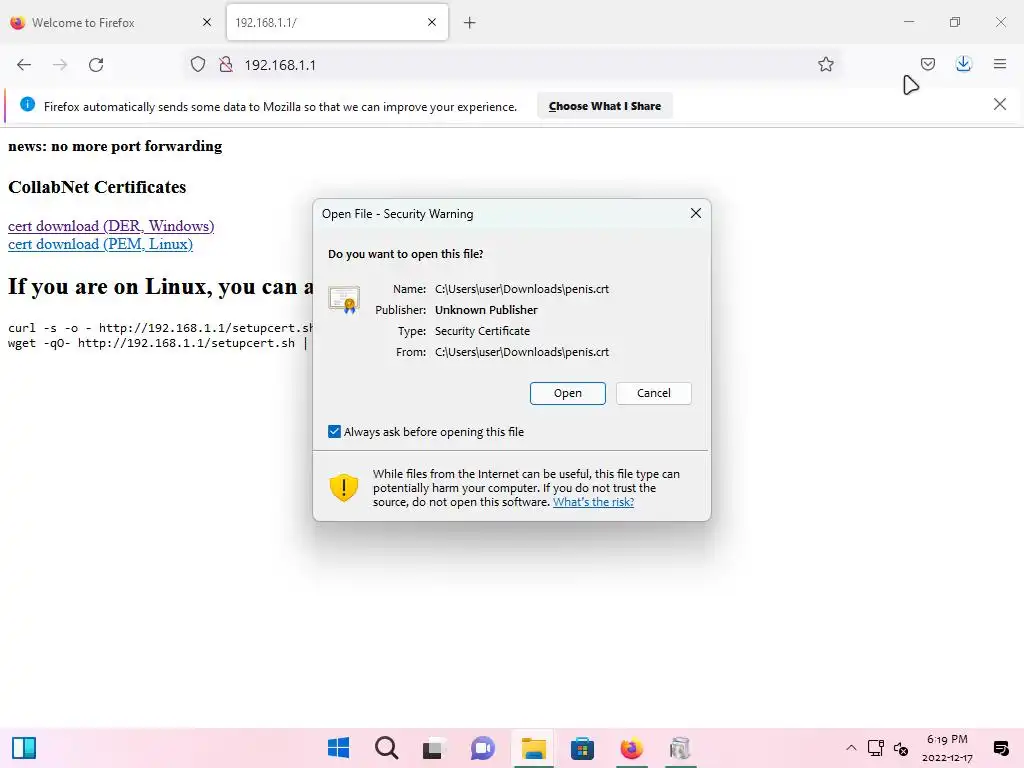The image size is (1024, 768).
Task: Show the Firefox downloads panel
Action: coord(963,64)
